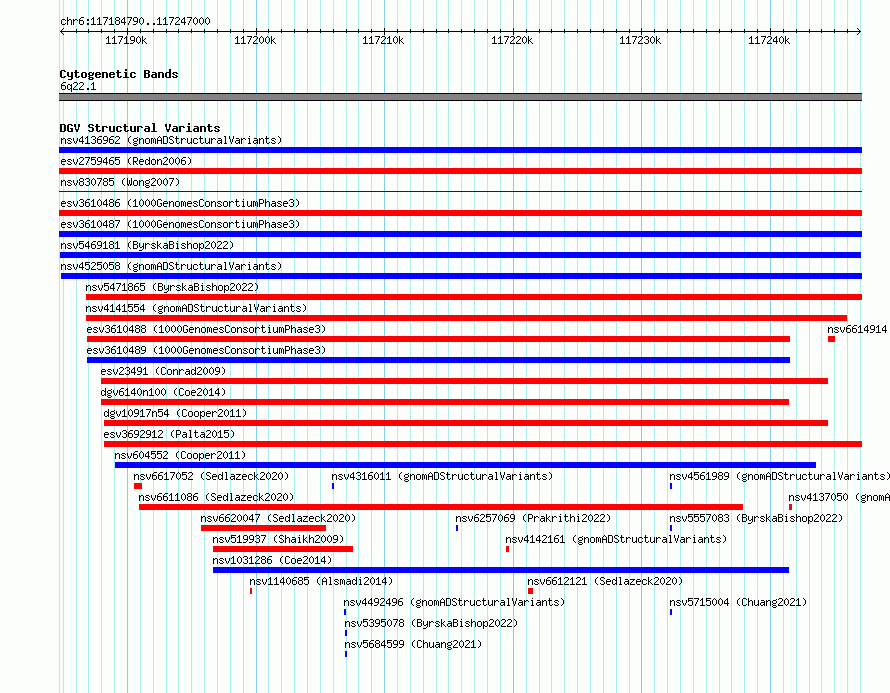890x693 pixels.
Task: Click the nsv5471865 (ByrskaBishop2022) label
Action: 172,287
